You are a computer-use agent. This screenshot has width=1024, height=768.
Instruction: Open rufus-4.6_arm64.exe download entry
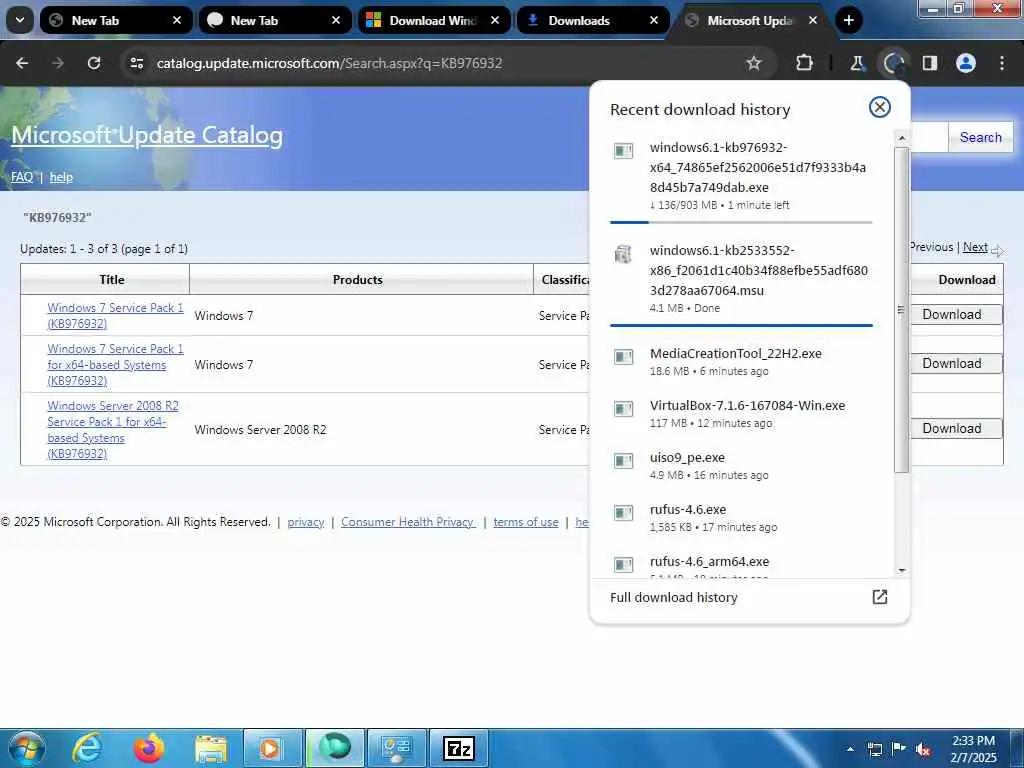point(741,564)
